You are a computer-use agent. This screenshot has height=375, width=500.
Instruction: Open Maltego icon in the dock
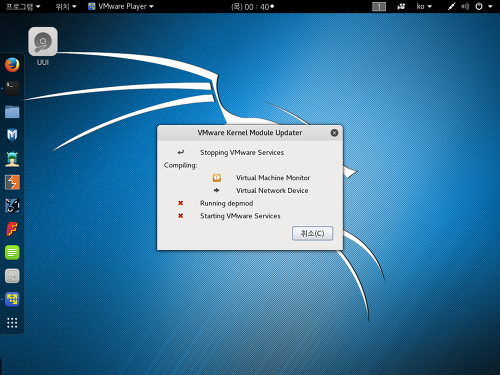12,206
